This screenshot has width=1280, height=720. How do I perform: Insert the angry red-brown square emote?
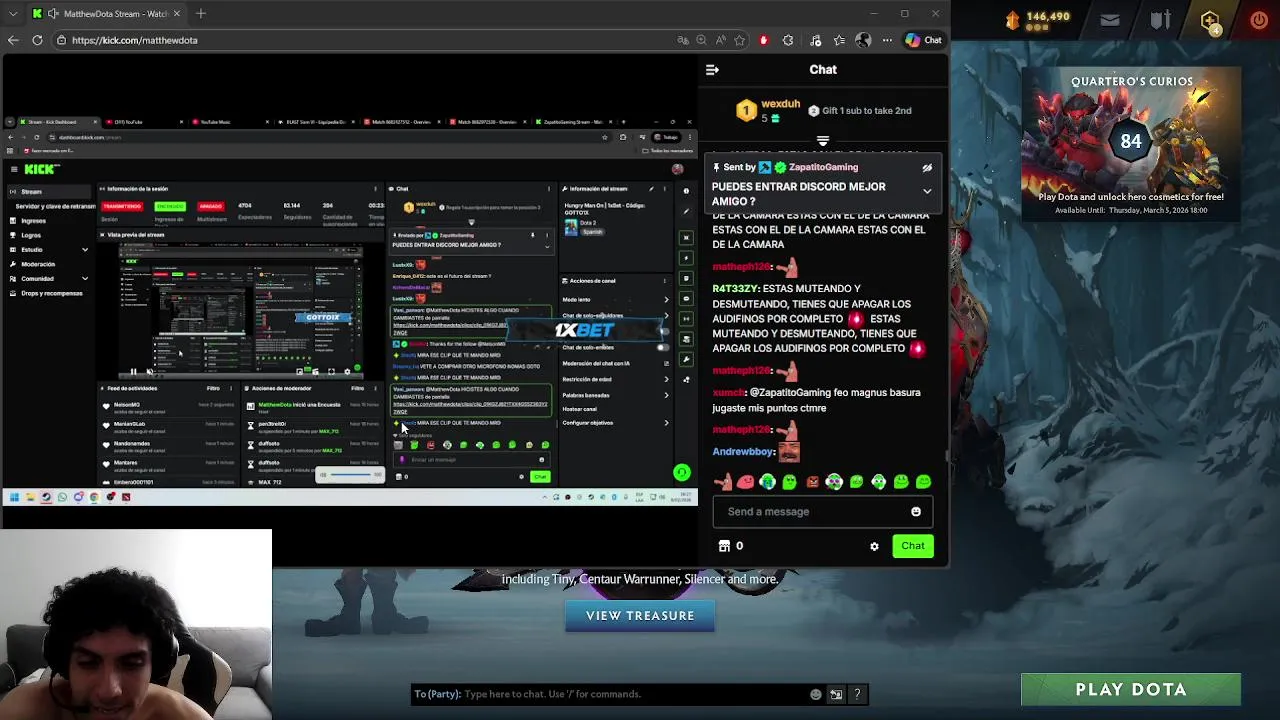(812, 482)
